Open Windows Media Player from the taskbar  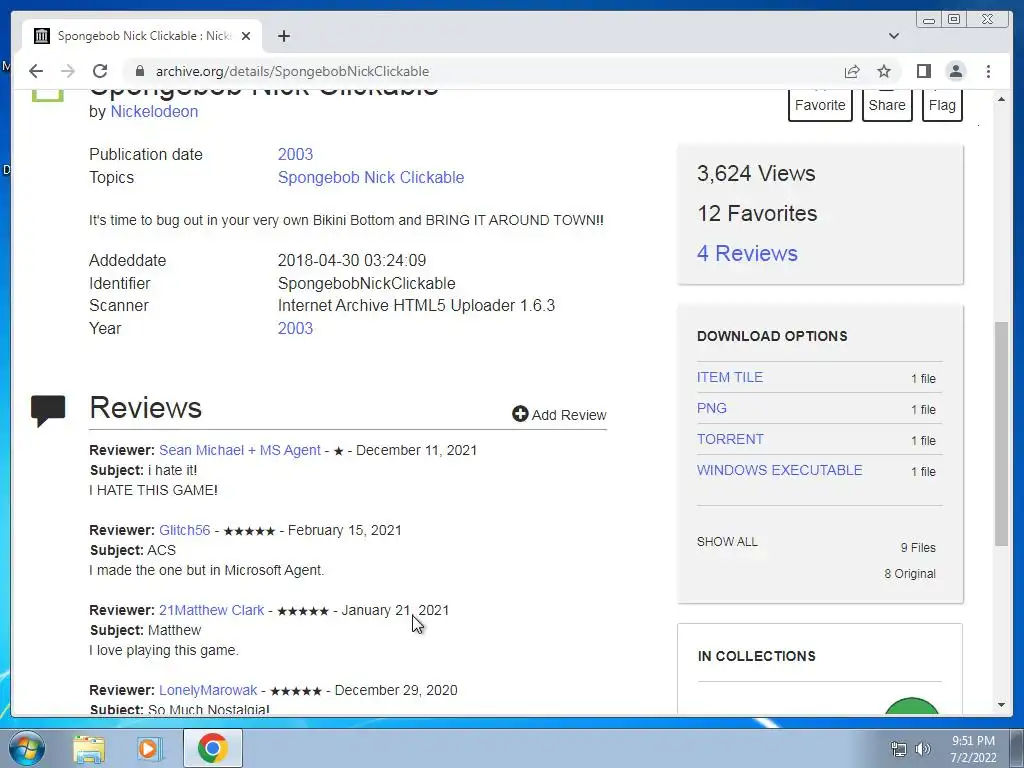click(150, 748)
